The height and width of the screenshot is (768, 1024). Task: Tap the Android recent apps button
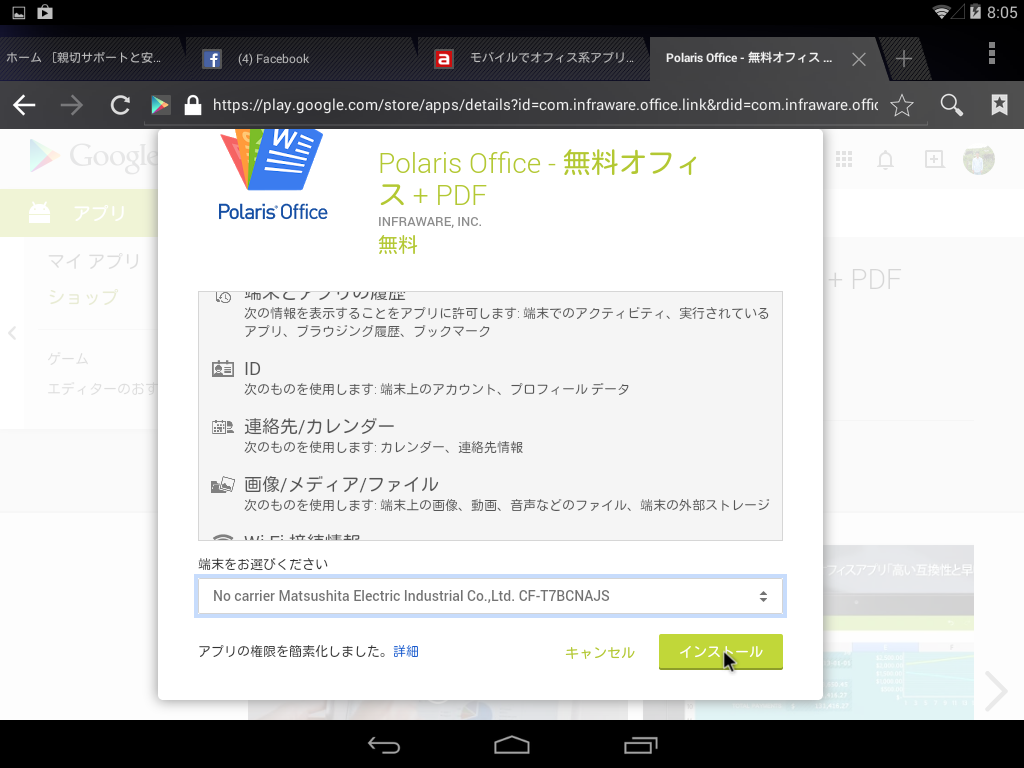[641, 744]
